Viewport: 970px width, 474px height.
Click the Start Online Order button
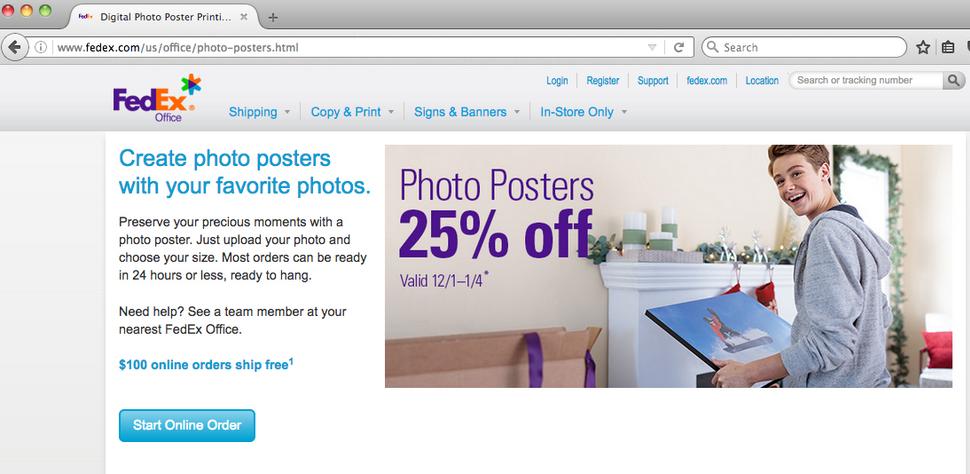(187, 425)
